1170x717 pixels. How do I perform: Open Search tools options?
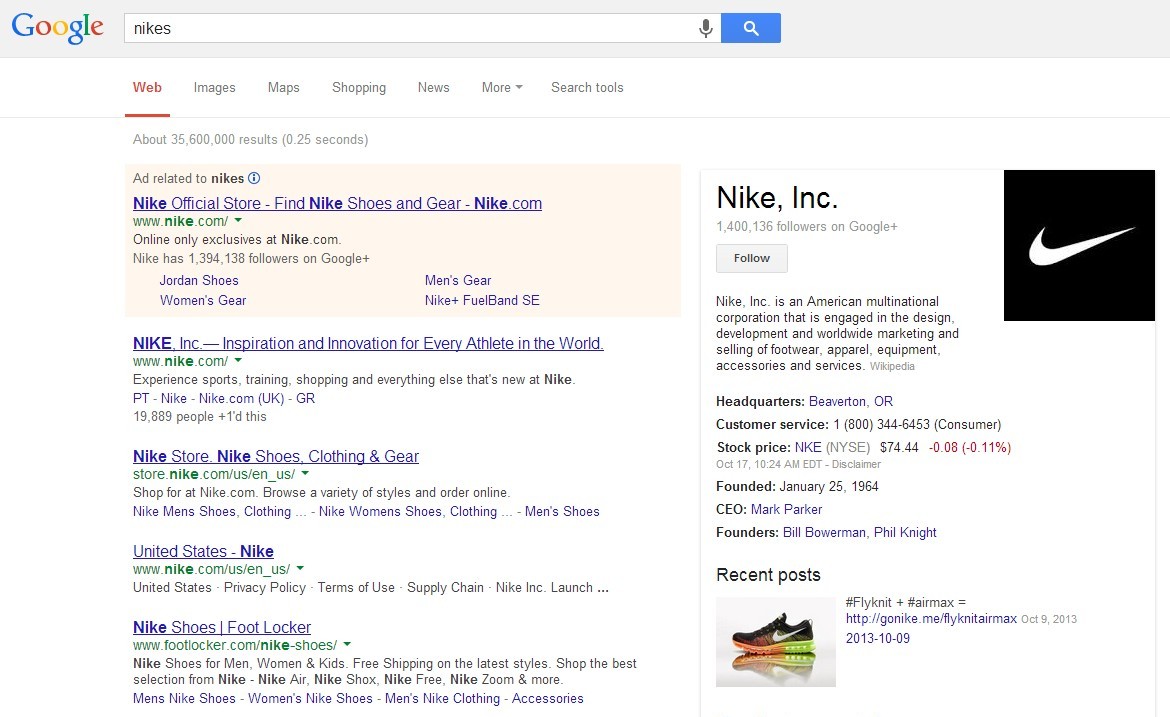pos(587,87)
